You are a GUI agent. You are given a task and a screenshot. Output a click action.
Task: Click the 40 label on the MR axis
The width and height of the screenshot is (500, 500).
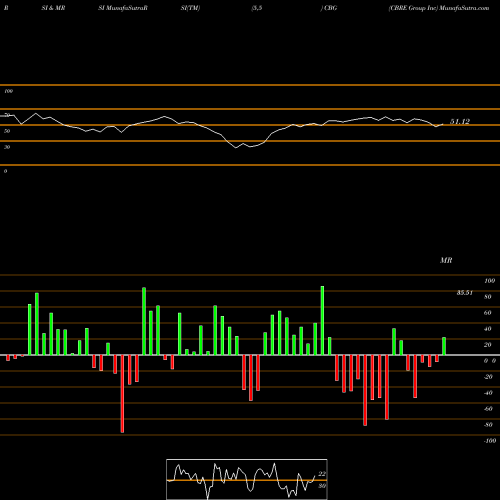tap(488, 329)
